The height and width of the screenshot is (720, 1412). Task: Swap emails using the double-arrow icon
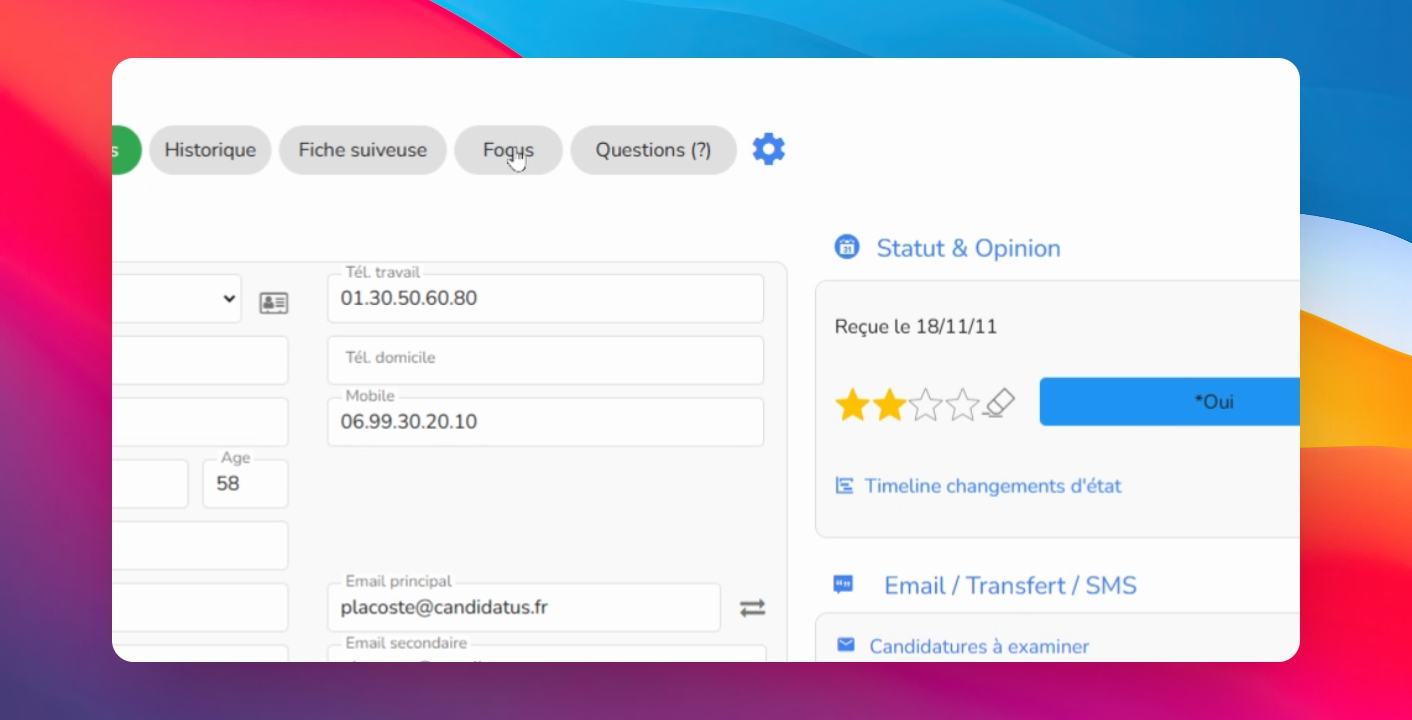click(x=752, y=607)
